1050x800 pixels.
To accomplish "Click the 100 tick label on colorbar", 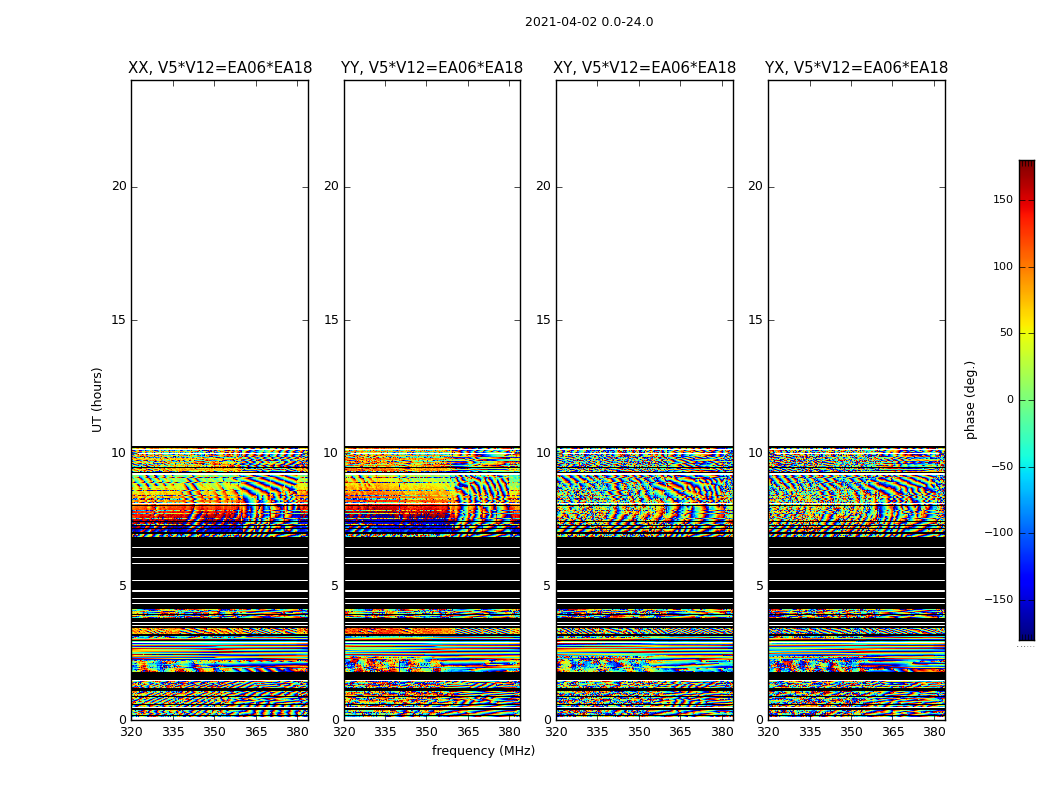I will 1002,266.
